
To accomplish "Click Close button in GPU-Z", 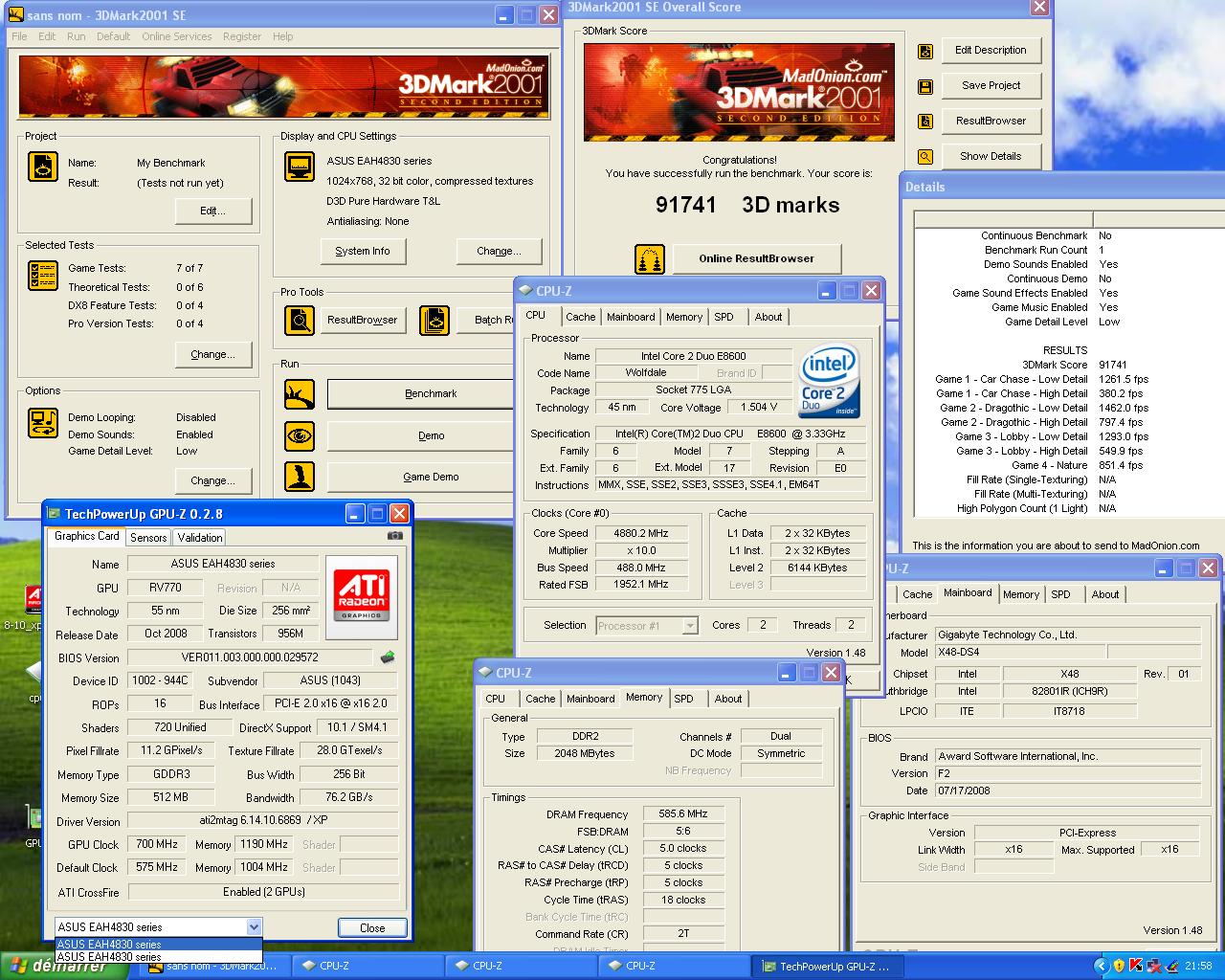I will coord(372,927).
